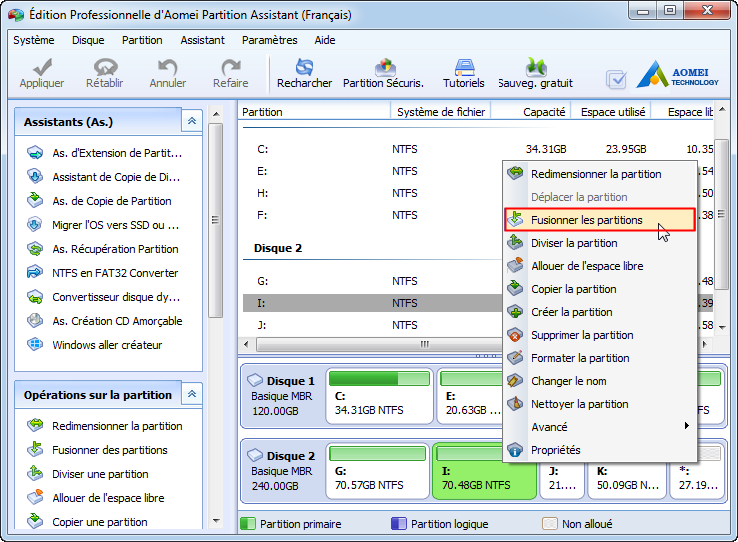Collapse the Assistants (As.) panel
This screenshot has width=738, height=542.
pos(192,121)
